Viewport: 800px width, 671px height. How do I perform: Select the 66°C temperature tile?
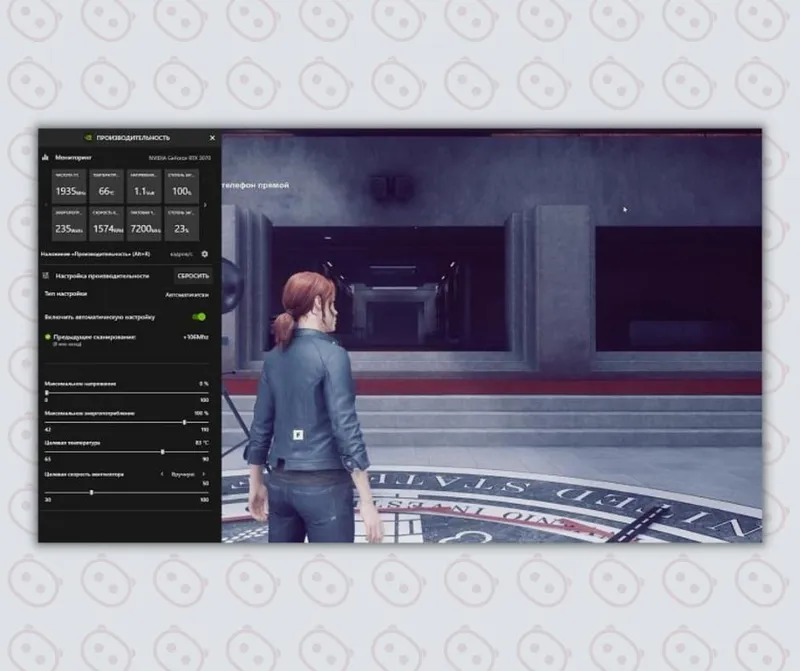[x=107, y=186]
